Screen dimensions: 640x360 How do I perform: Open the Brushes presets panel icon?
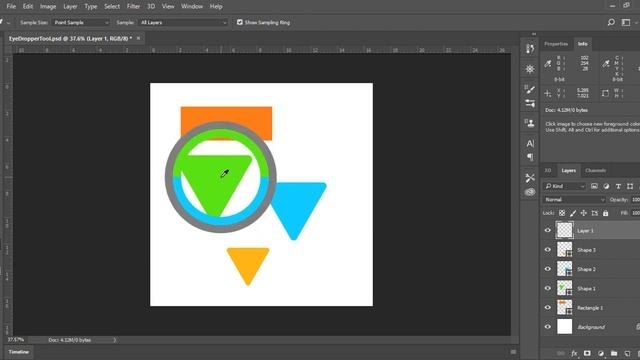[x=530, y=103]
